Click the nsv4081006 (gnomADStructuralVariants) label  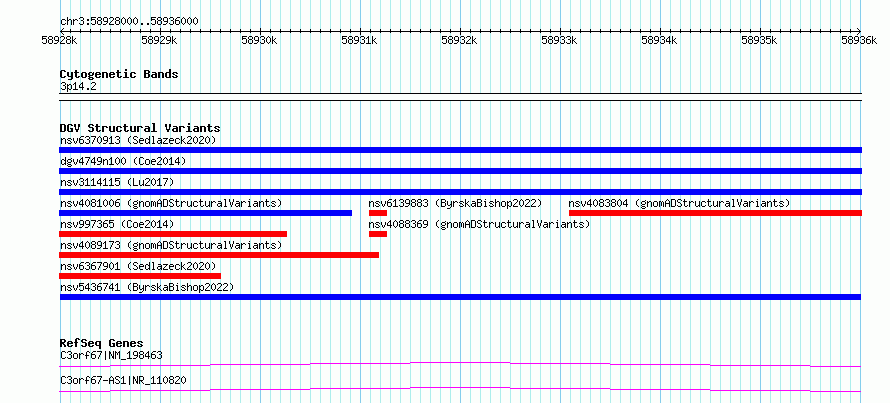171,203
